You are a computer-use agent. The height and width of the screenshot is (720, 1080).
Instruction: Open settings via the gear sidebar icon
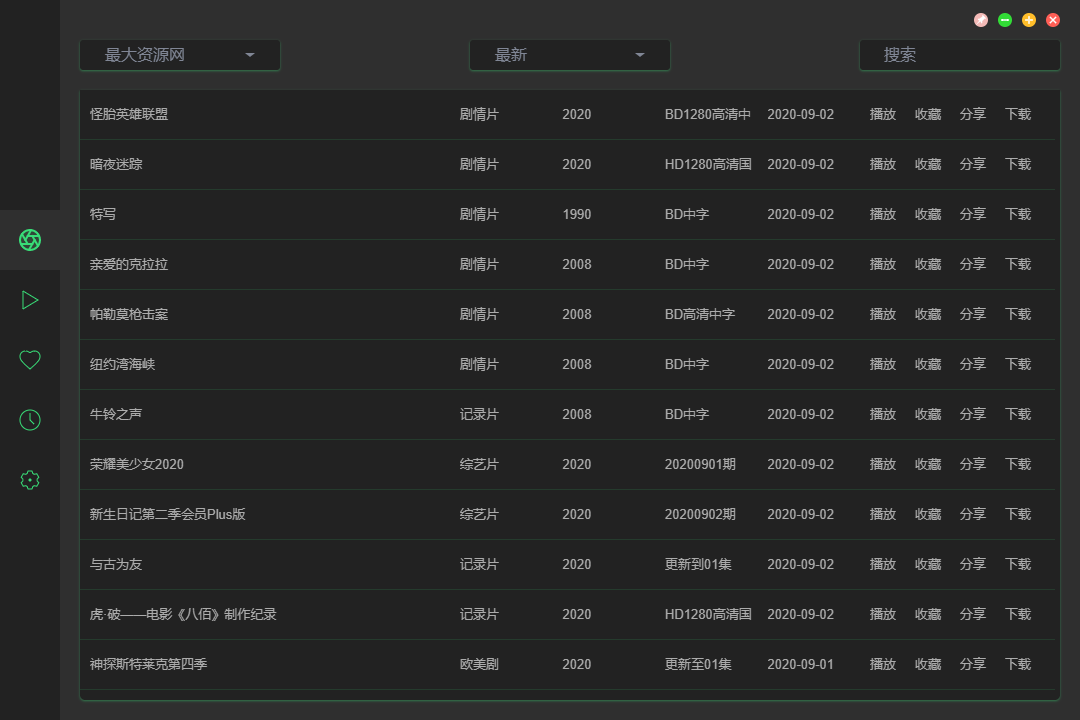pyautogui.click(x=30, y=480)
